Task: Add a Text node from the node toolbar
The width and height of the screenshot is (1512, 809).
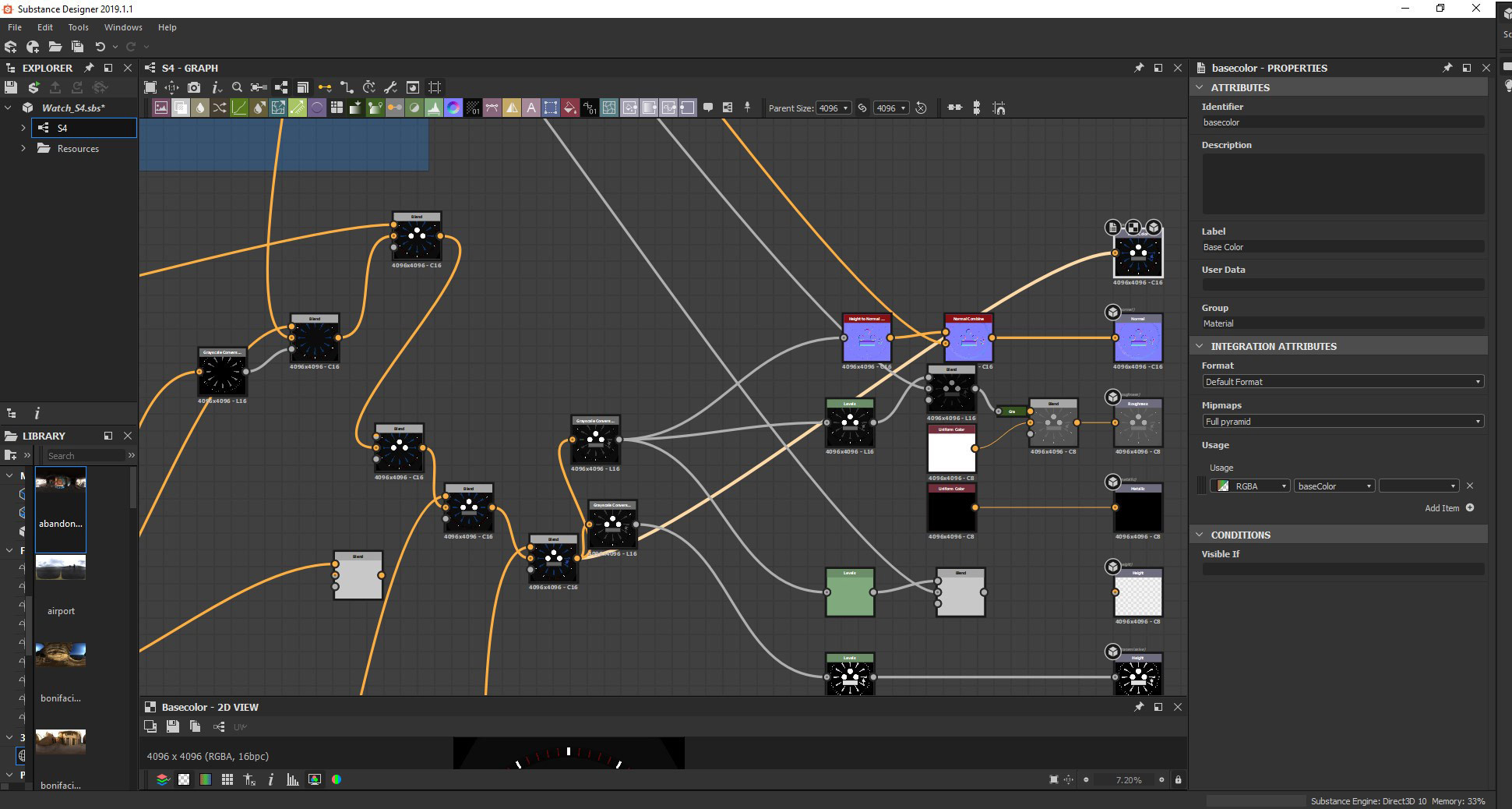Action: (x=531, y=108)
